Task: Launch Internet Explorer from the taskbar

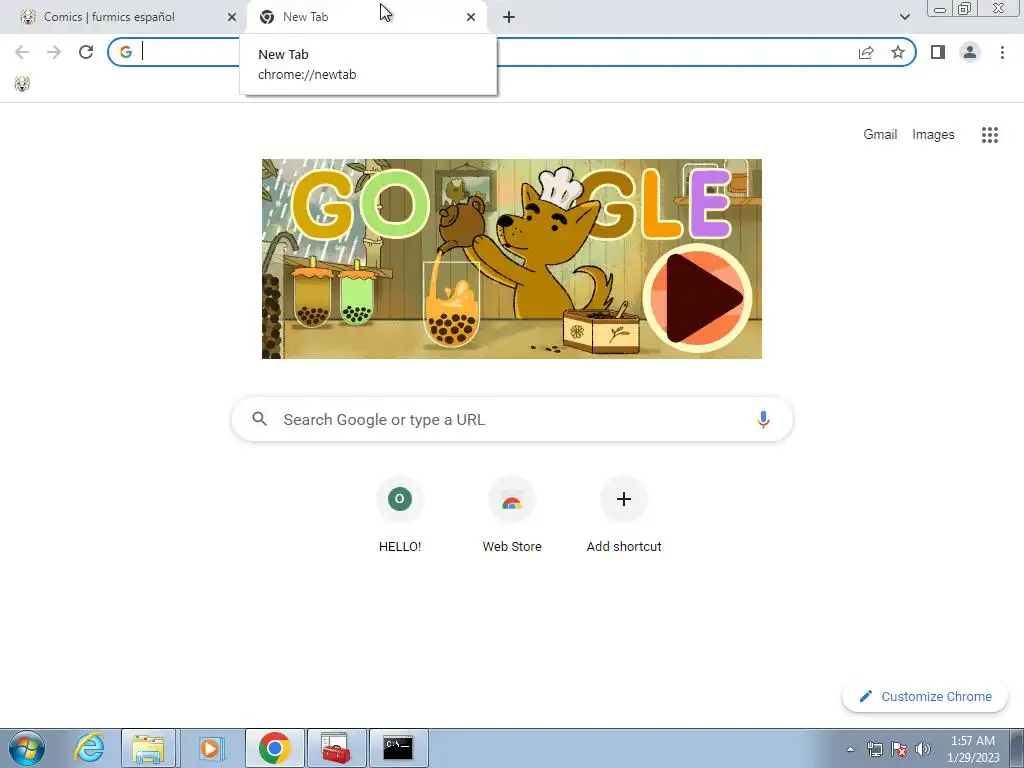Action: pos(89,748)
